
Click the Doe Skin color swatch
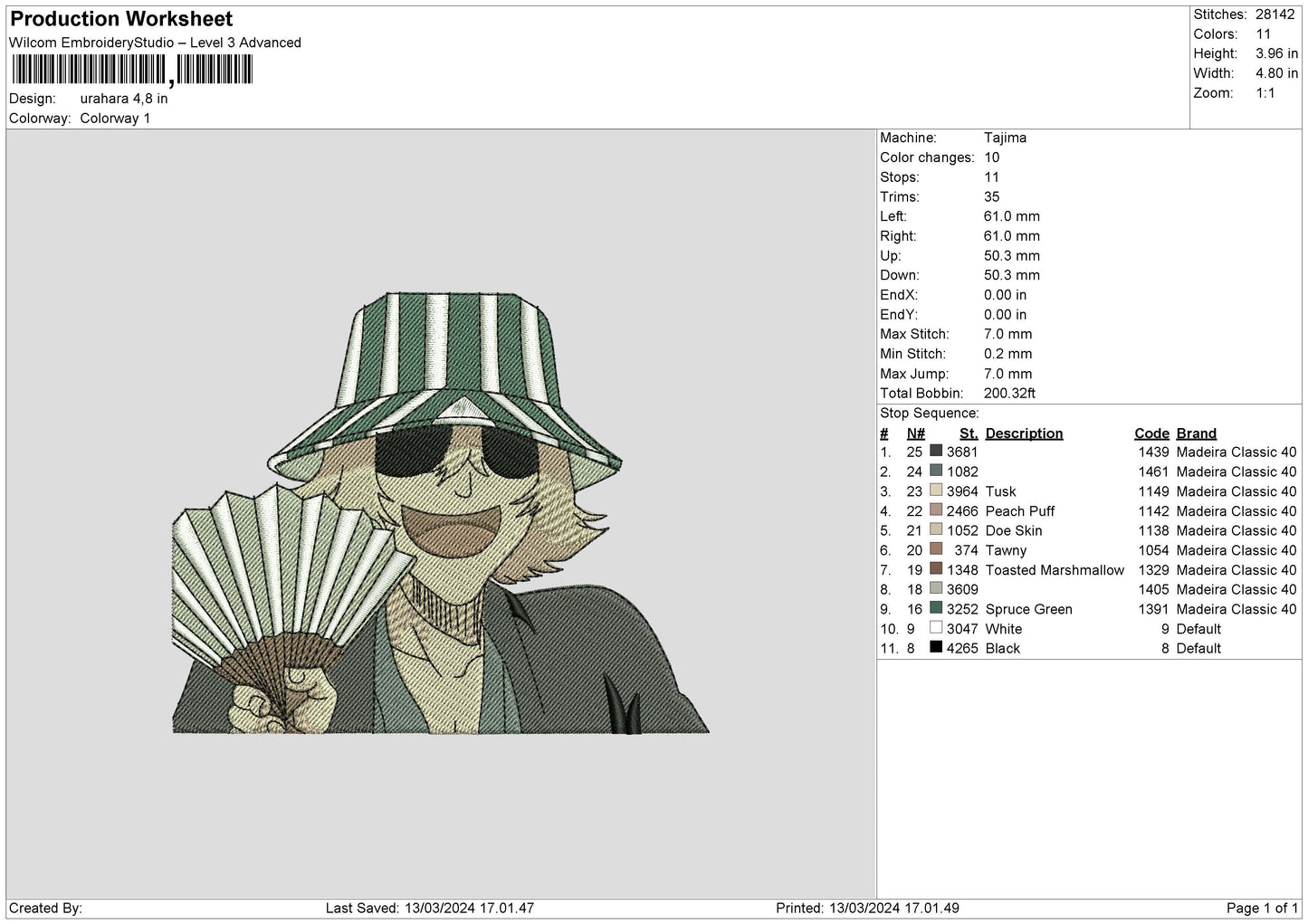coord(936,529)
